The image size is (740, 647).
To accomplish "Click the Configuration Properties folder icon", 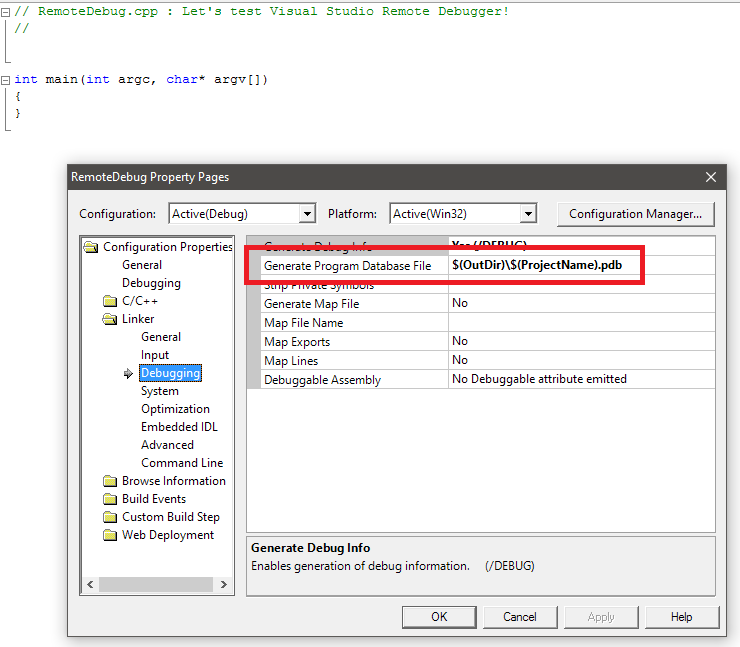I will [91, 247].
